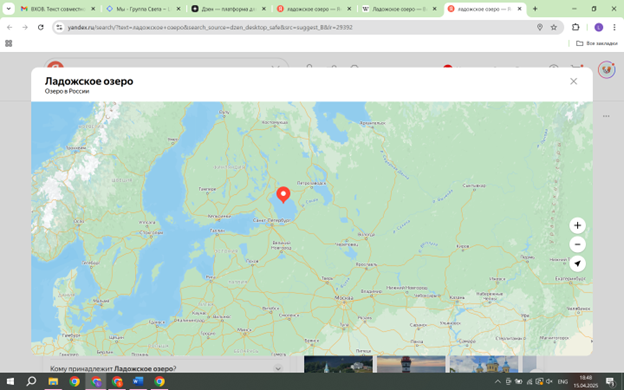Click the Москва label on the map
Viewport: 624px width, 390px height.
tap(344, 298)
